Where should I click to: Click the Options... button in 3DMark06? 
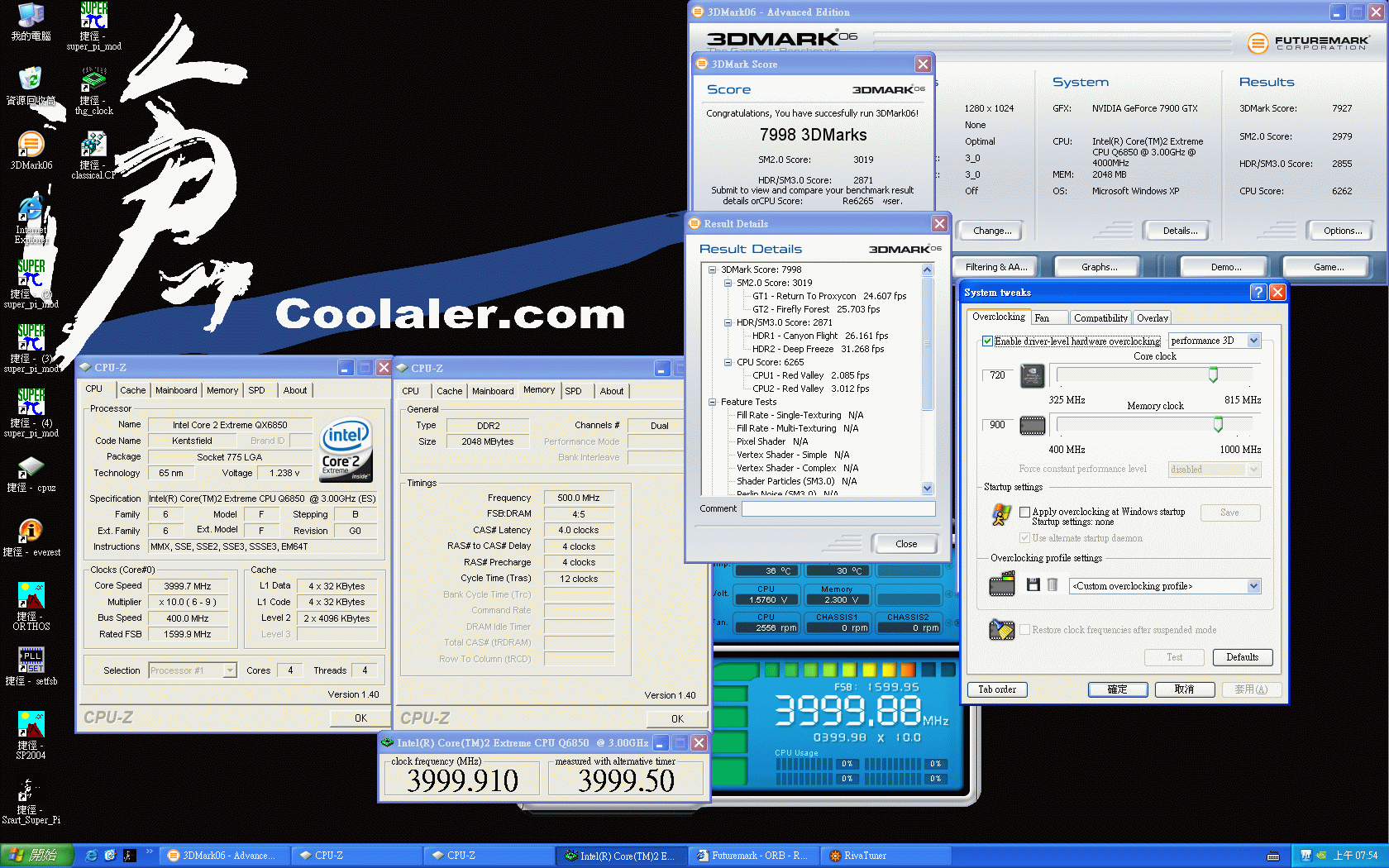[x=1343, y=231]
